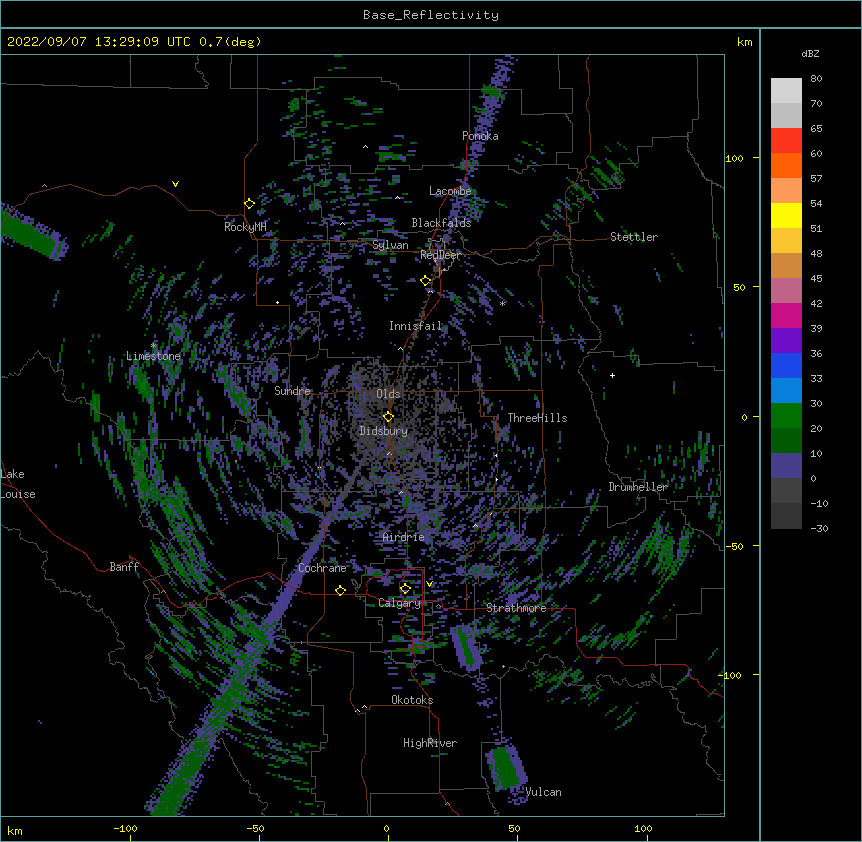The image size is (862, 842).
Task: Select the Sylvan label
Action: 390,245
